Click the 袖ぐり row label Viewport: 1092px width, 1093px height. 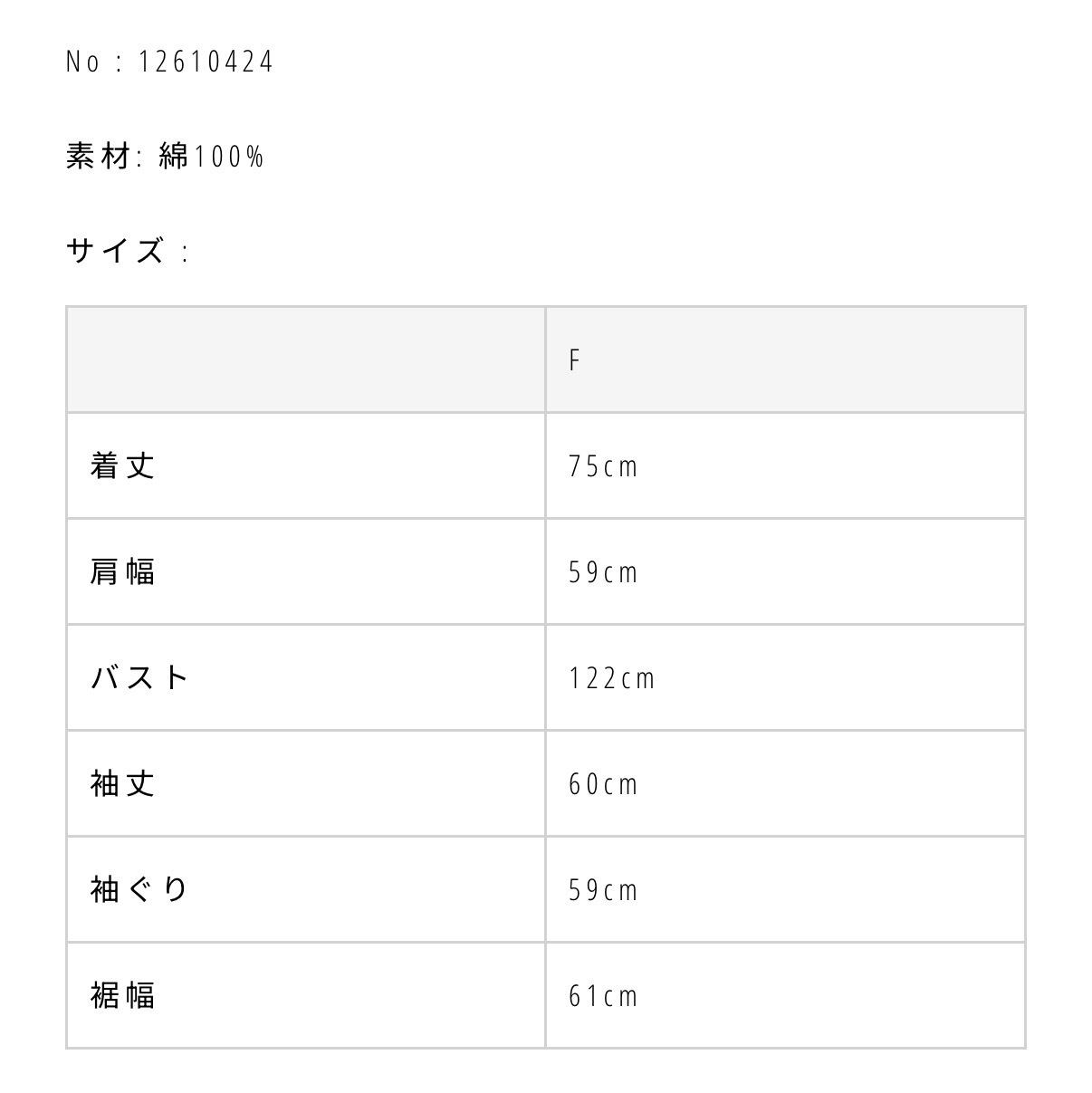(140, 889)
